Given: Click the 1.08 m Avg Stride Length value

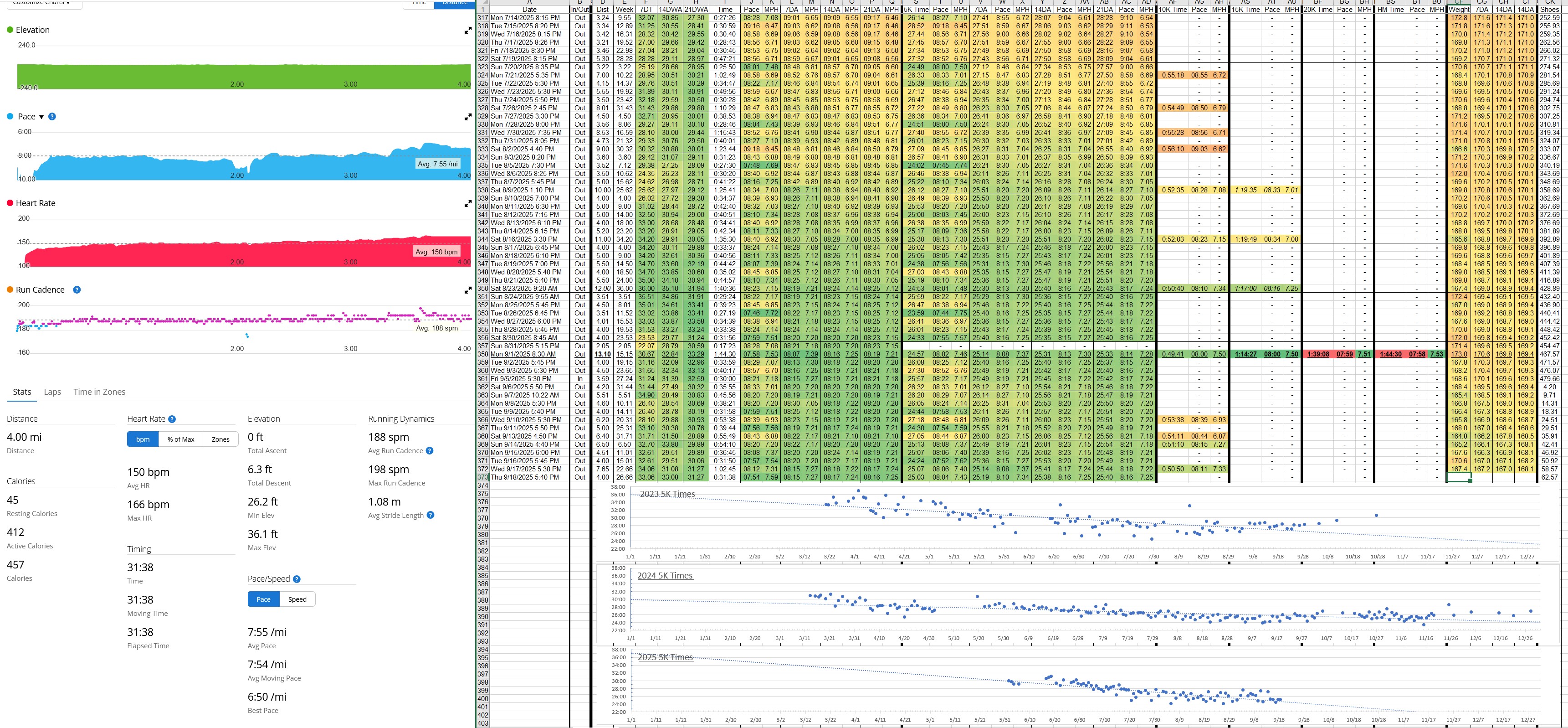Looking at the screenshot, I should click(384, 501).
